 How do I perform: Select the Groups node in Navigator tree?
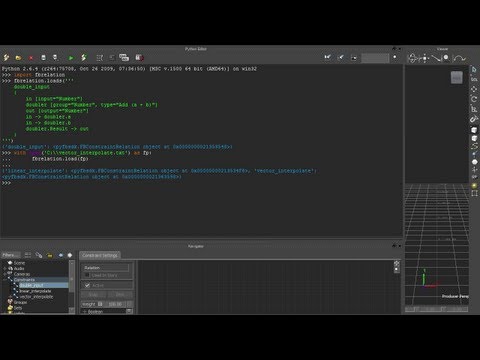(x=20, y=302)
